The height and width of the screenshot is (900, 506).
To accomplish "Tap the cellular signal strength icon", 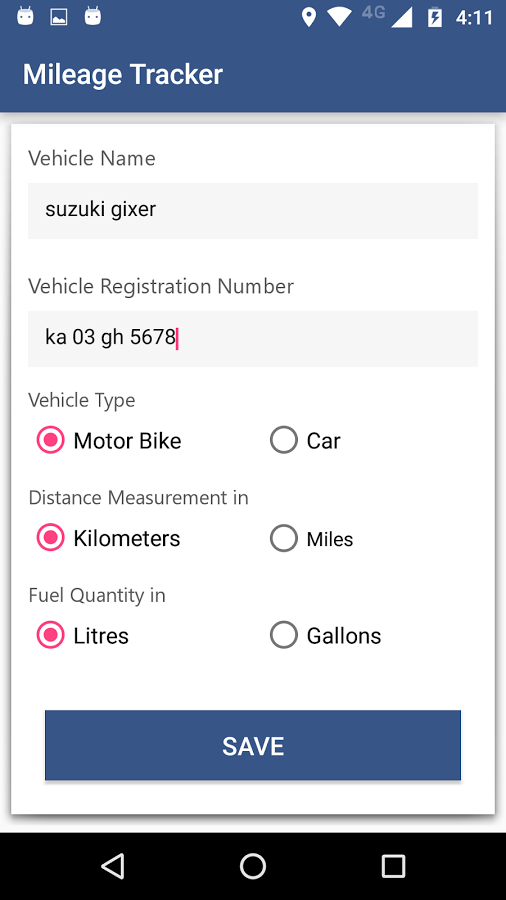I will tap(402, 18).
